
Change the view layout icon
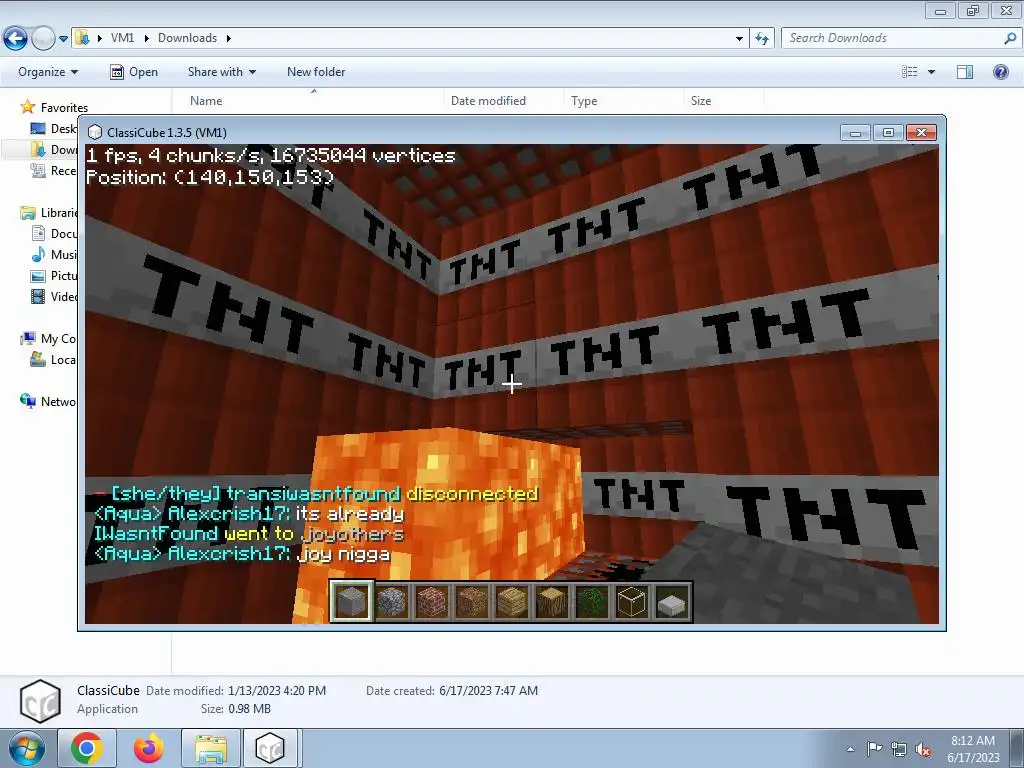[910, 72]
